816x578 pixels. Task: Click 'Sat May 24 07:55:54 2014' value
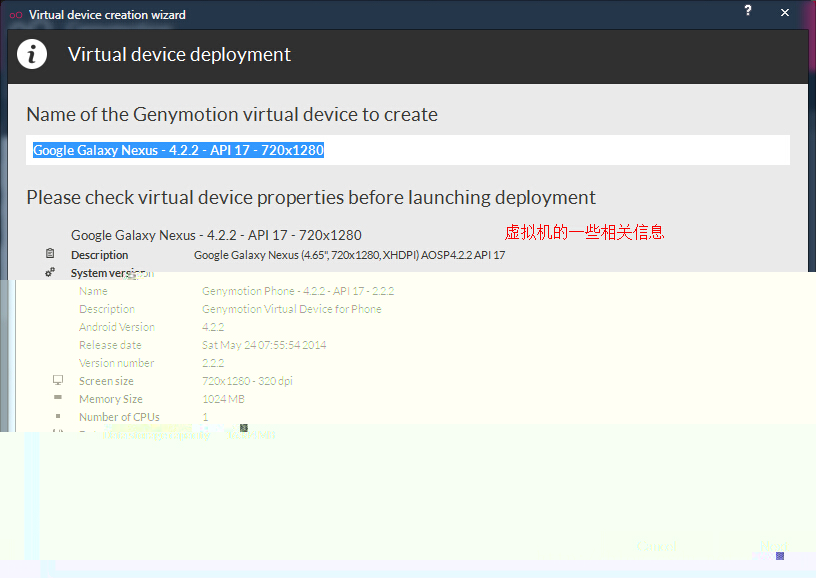click(x=264, y=345)
